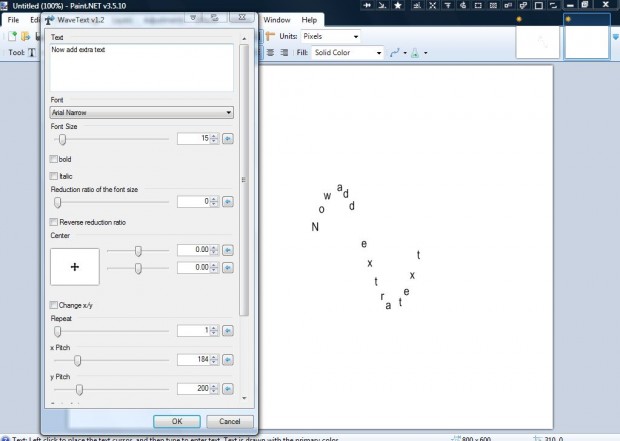This screenshot has width=620, height=441.
Task: Click the Reduction ratio slider handle
Action: click(58, 203)
